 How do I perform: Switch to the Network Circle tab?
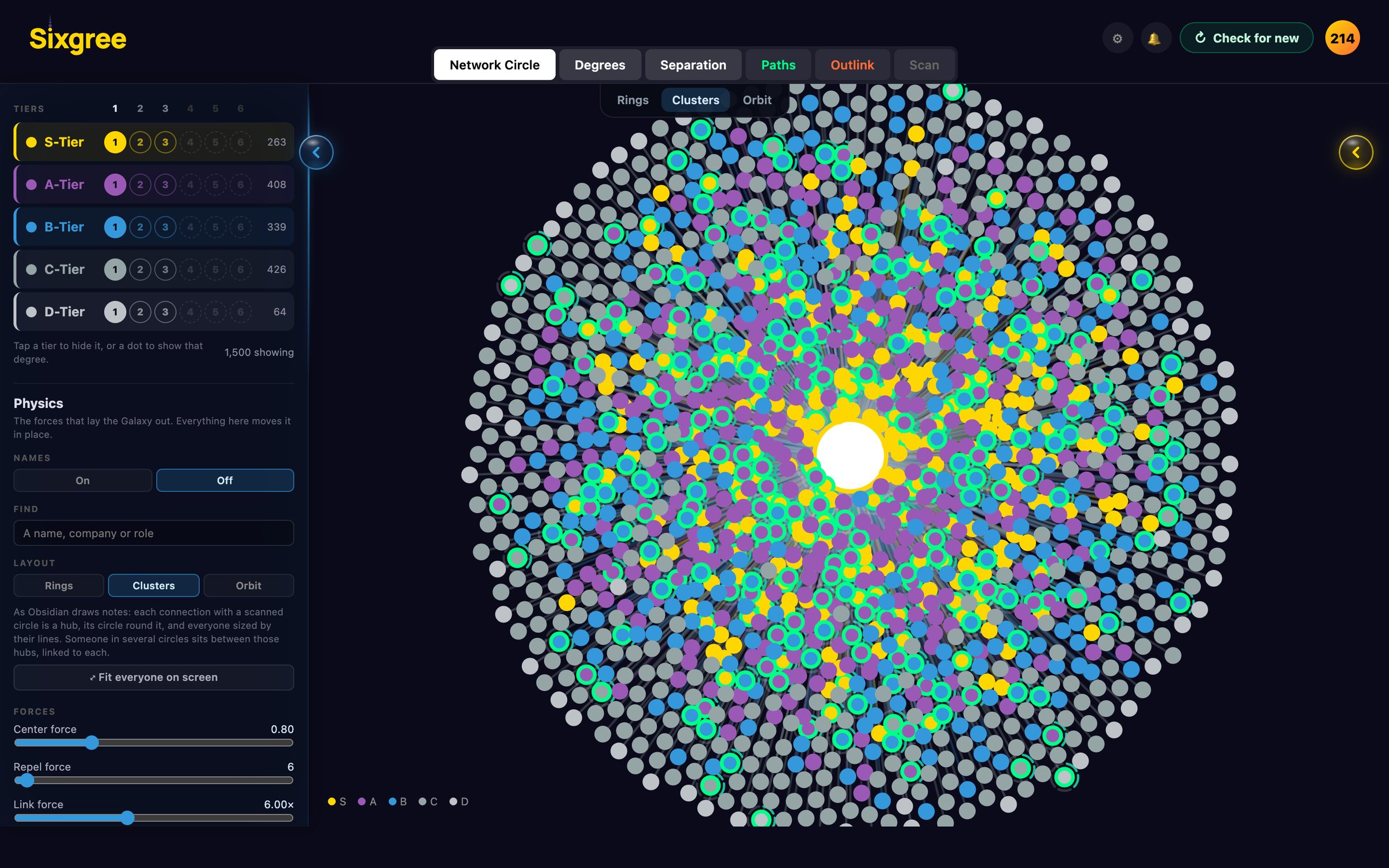[x=495, y=65]
